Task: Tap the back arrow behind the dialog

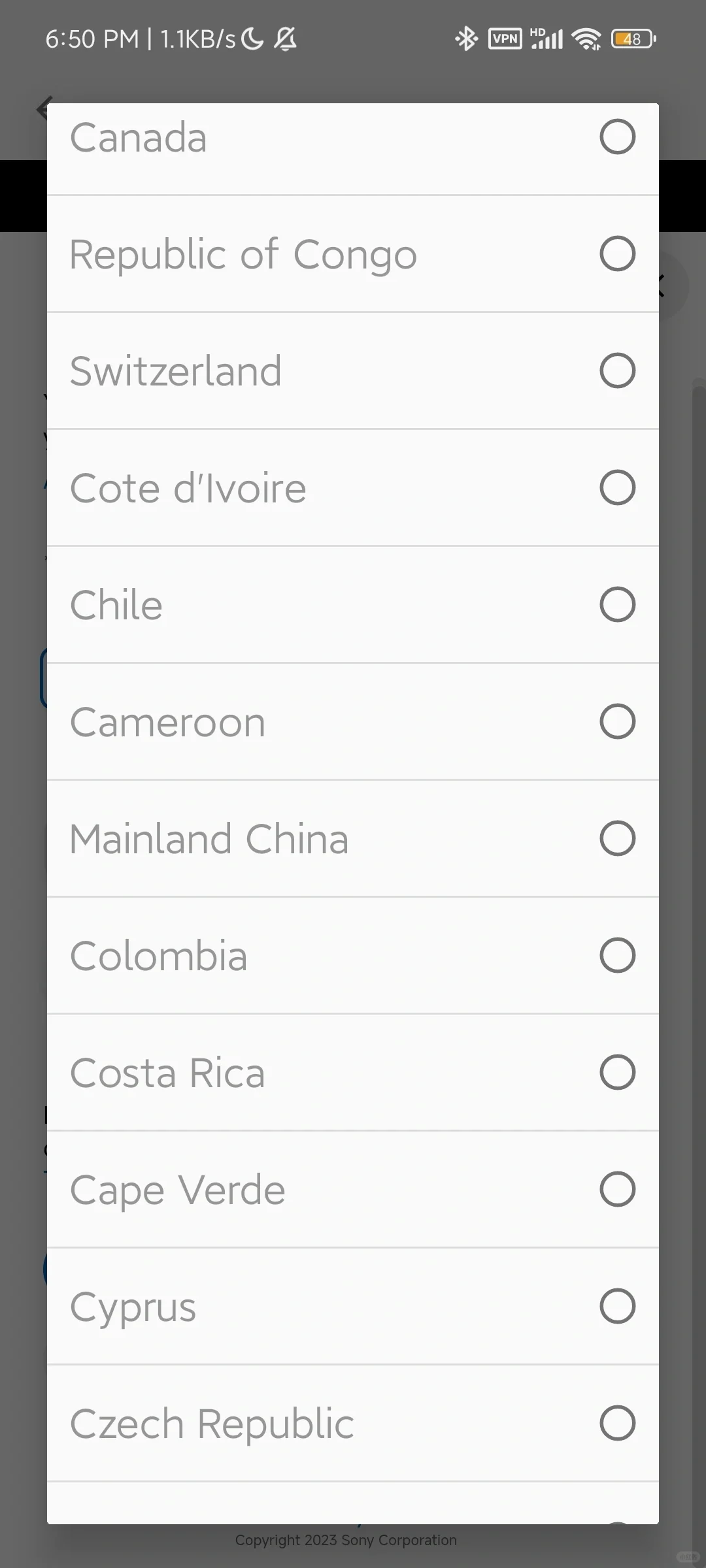Action: pyautogui.click(x=42, y=108)
